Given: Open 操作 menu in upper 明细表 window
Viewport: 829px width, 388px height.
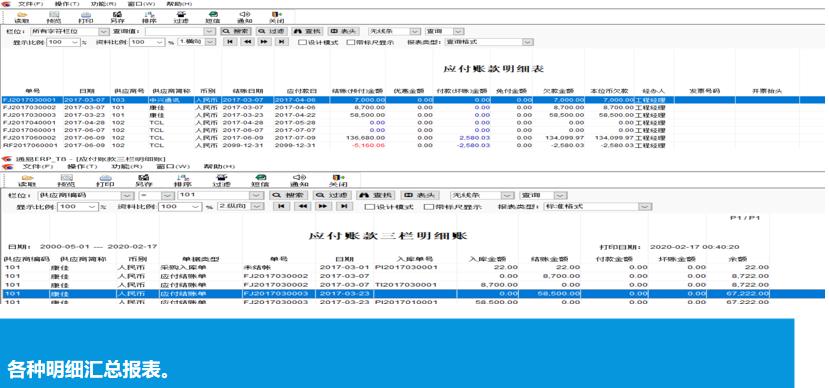Looking at the screenshot, I should tap(67, 4).
